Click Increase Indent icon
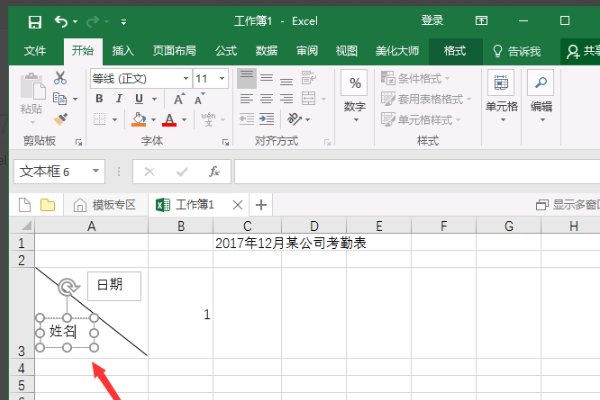 267,119
